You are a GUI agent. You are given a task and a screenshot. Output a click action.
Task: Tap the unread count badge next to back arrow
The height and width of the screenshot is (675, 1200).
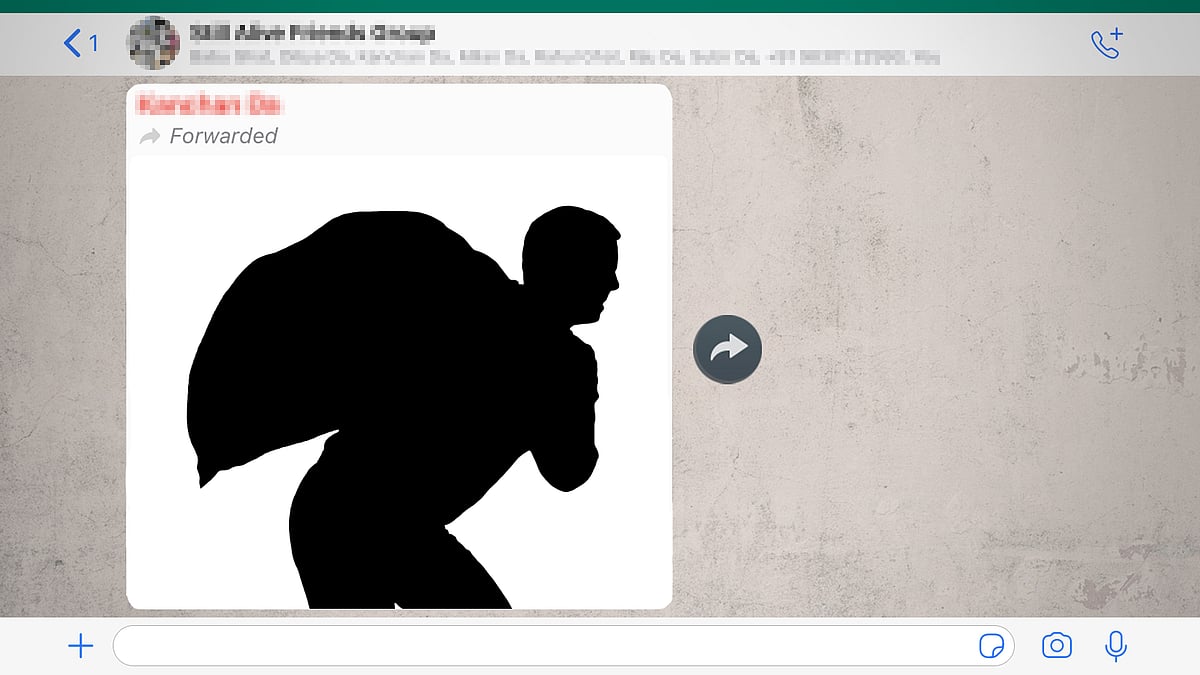(93, 43)
